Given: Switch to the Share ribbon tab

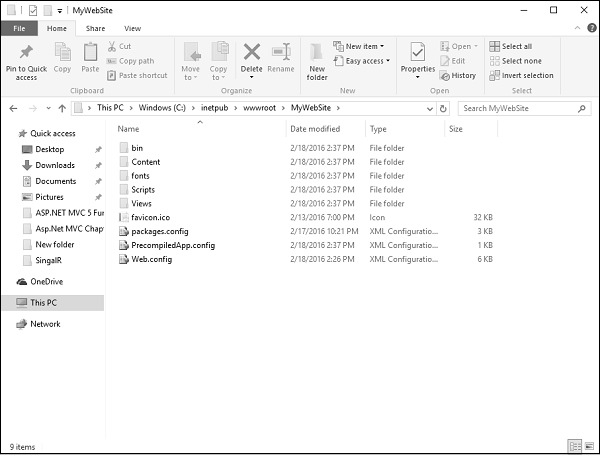Looking at the screenshot, I should (95, 29).
